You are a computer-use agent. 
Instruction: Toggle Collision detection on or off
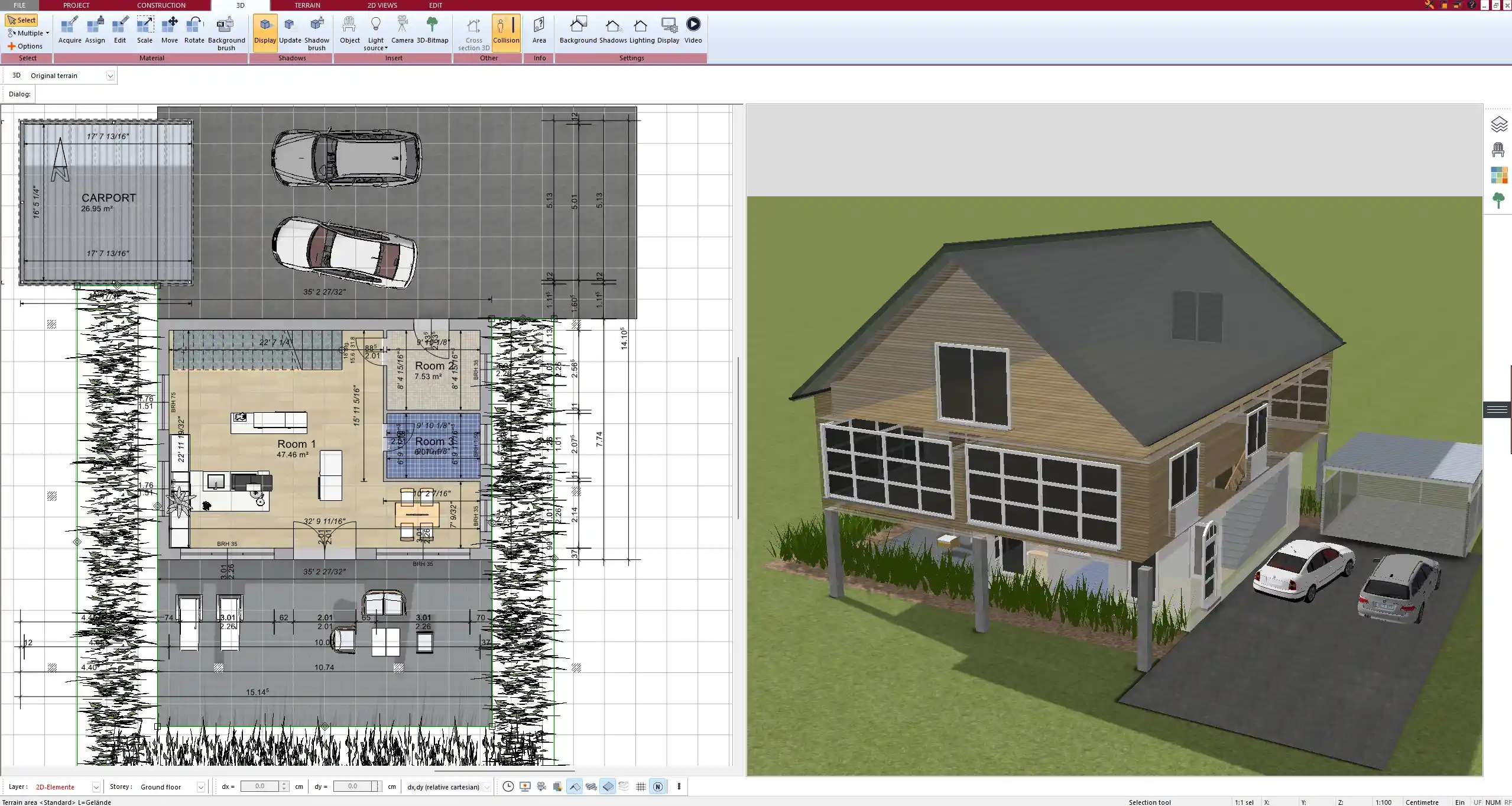pyautogui.click(x=506, y=30)
